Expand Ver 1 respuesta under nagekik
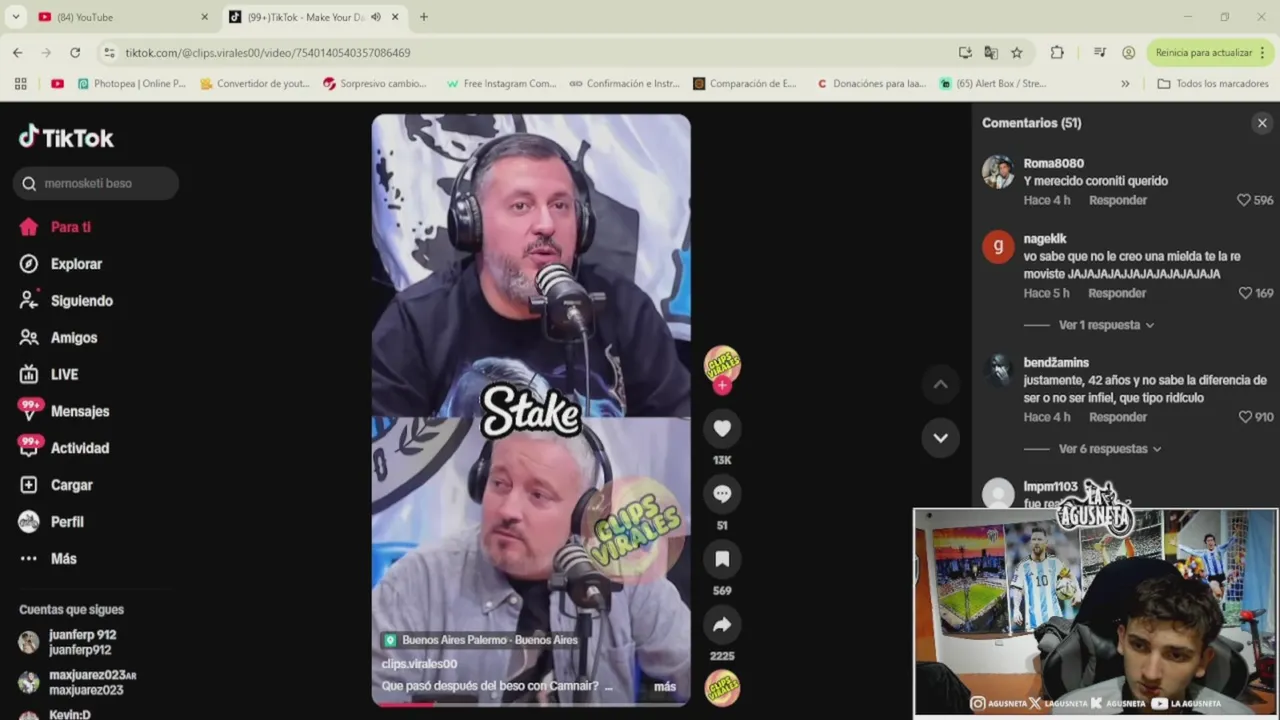 [x=1106, y=325]
